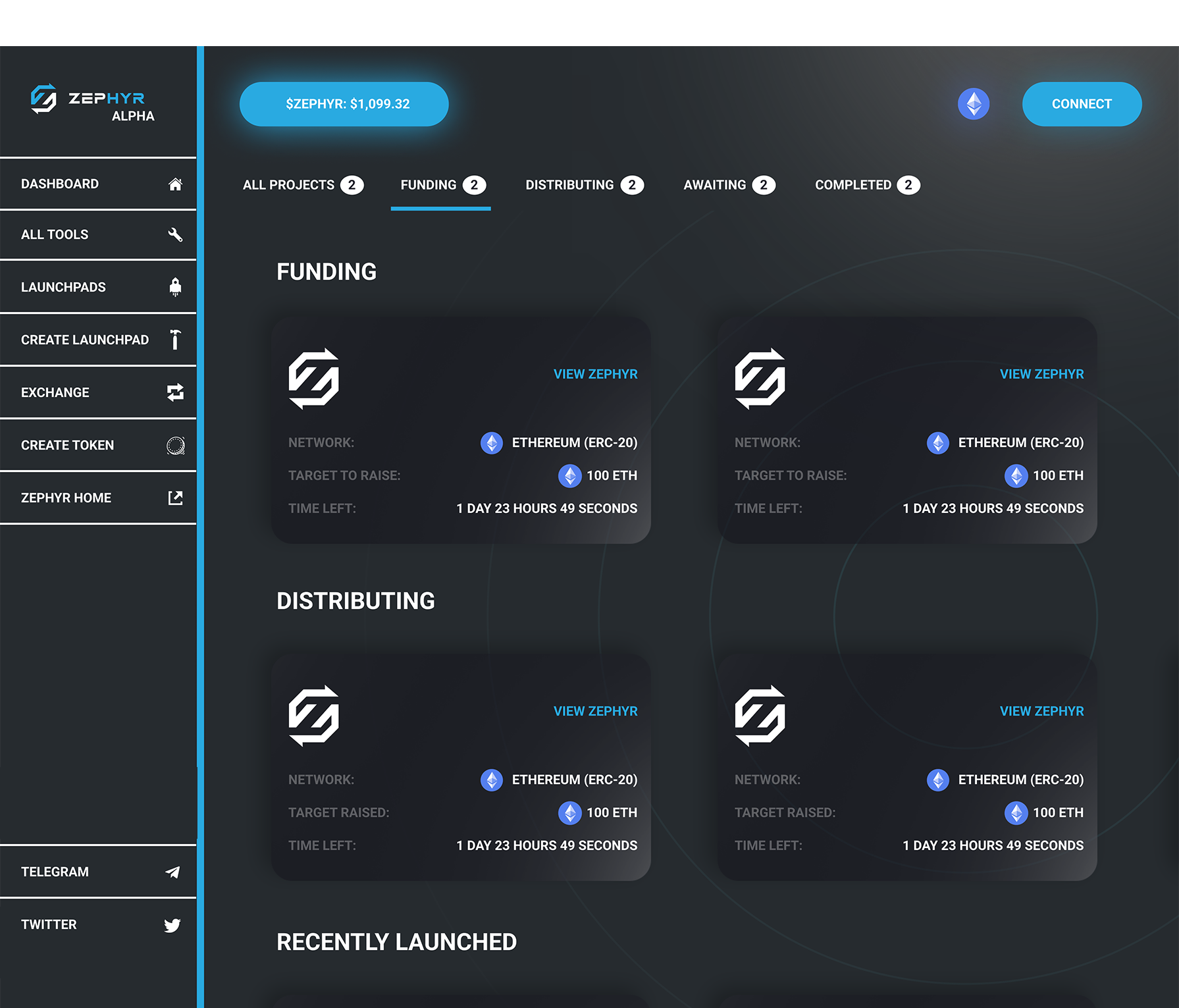The height and width of the screenshot is (1008, 1179).
Task: Click the Dashboard home icon
Action: pyautogui.click(x=175, y=184)
